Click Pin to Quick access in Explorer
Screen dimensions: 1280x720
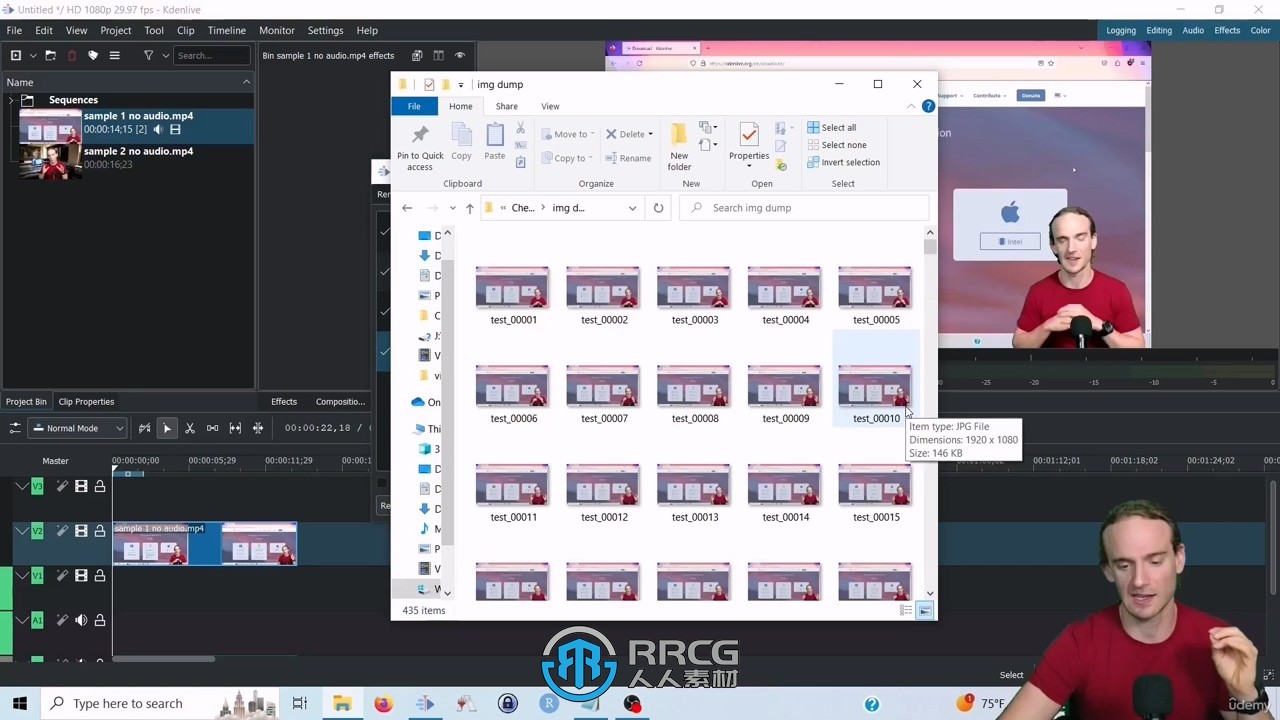click(x=420, y=147)
